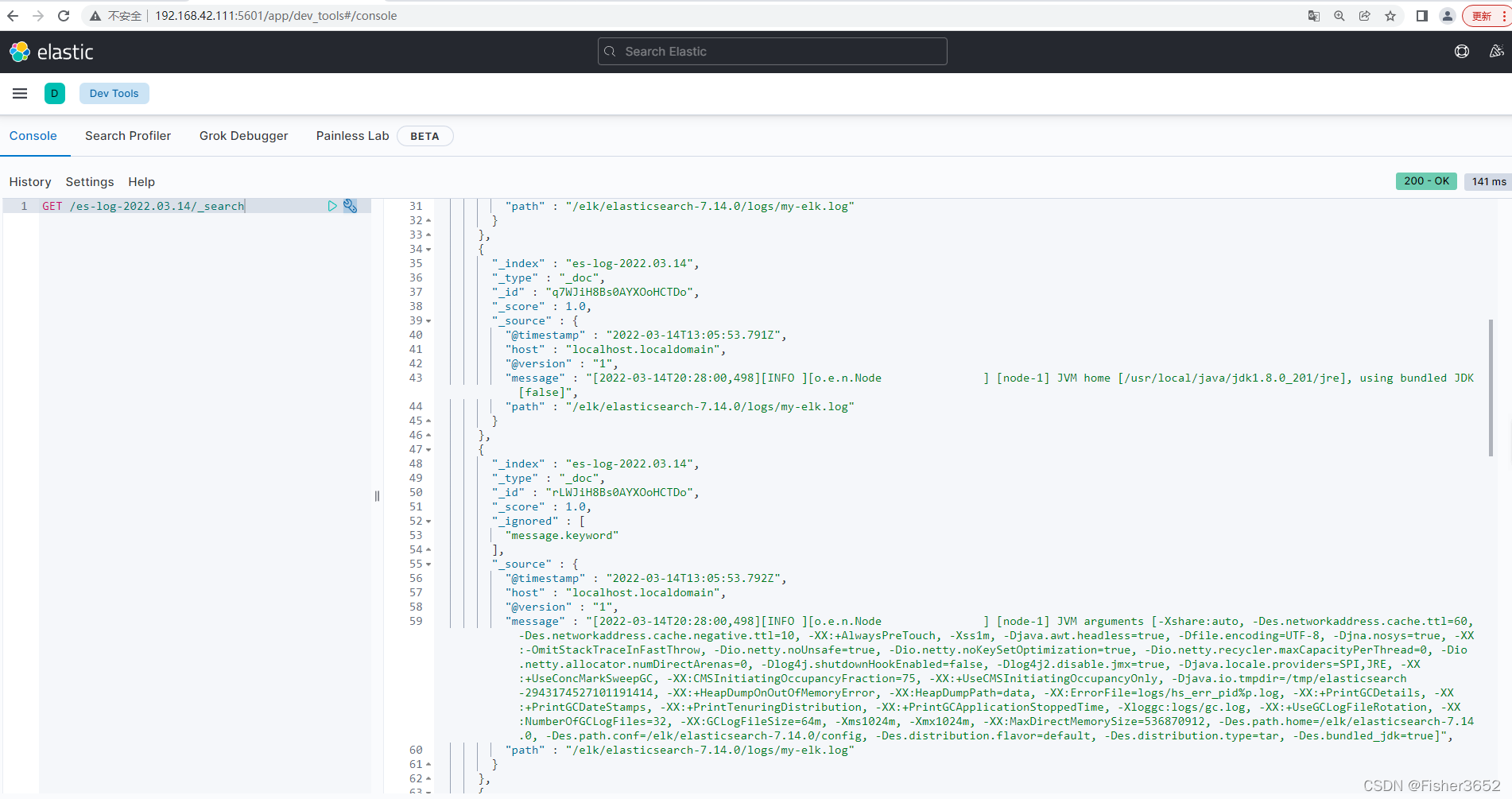Screen dimensions: 1512x799
Task: Switch to the Console tab
Action: click(x=33, y=136)
